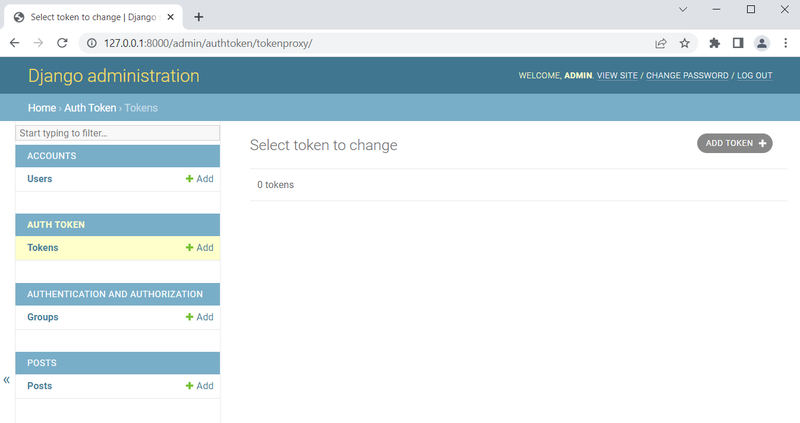Click the VIEW SITE link
Viewport: 800px width, 423px height.
[617, 76]
